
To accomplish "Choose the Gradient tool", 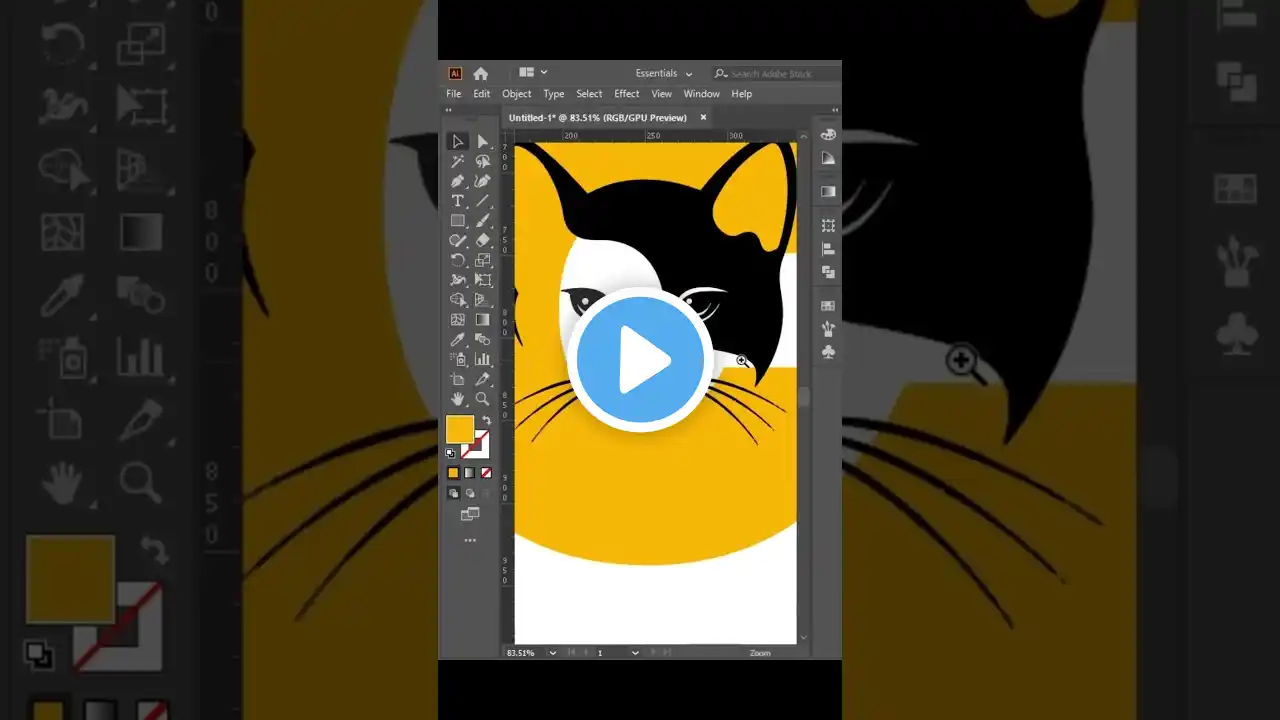I will 483,320.
